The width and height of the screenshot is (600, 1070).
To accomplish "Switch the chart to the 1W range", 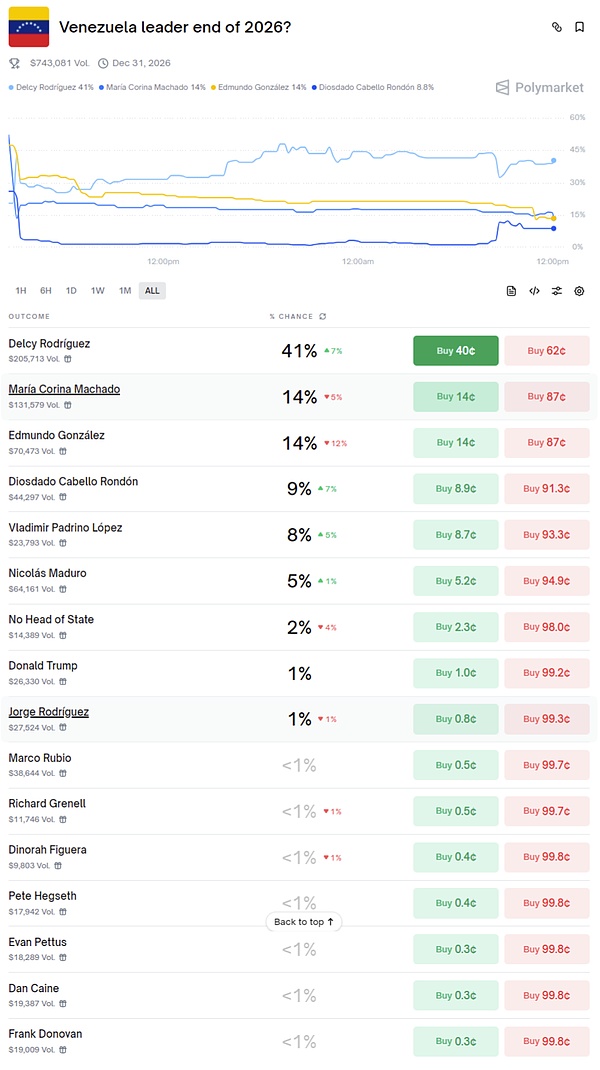I will (x=97, y=291).
